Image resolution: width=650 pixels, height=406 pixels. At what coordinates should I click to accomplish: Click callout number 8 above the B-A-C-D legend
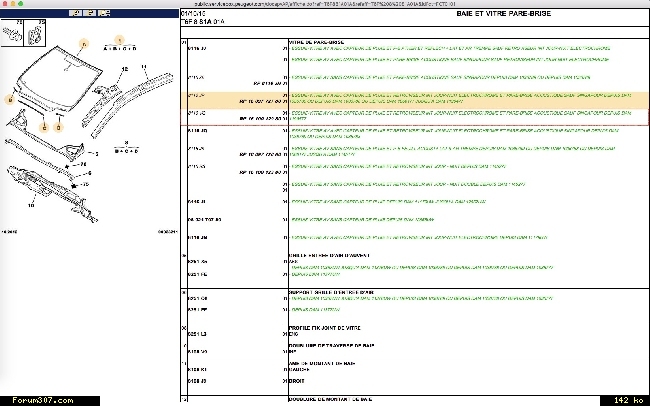(126, 143)
